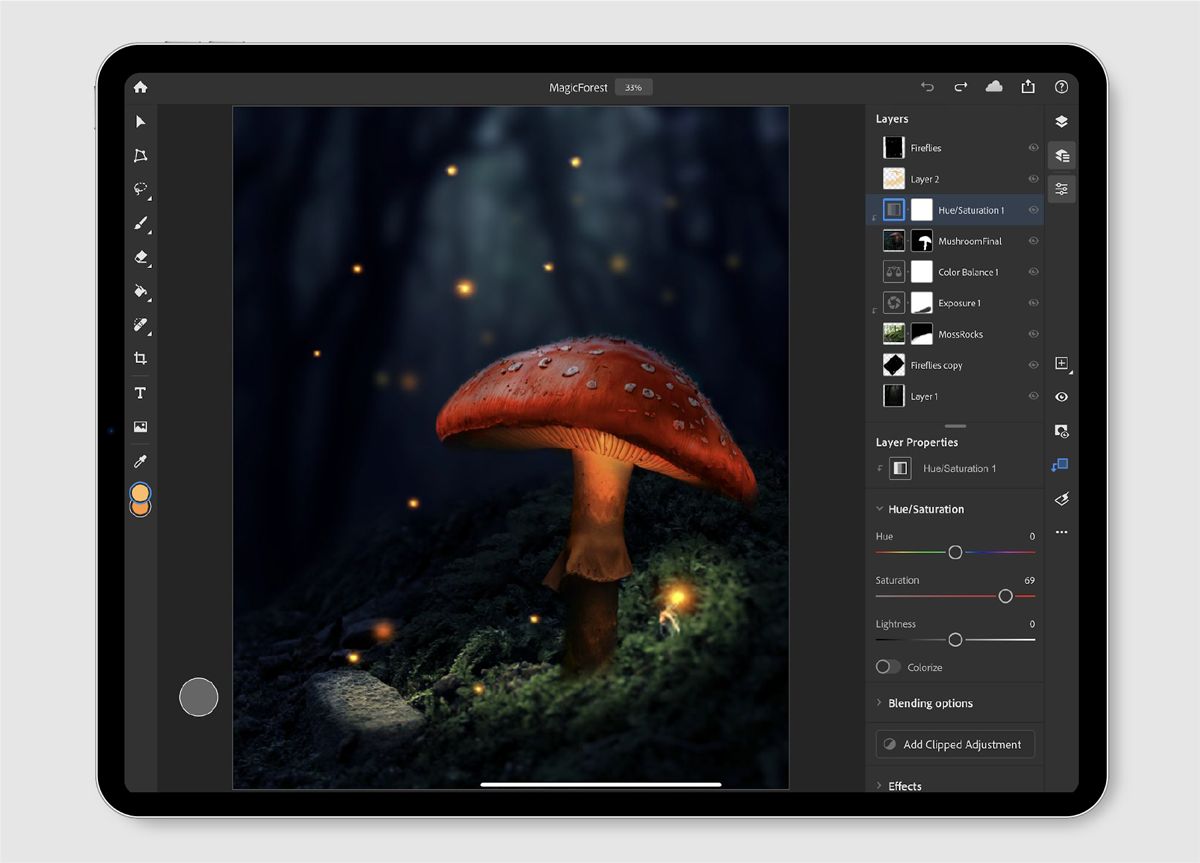
Task: Enable the Colorize toggle
Action: coord(888,666)
